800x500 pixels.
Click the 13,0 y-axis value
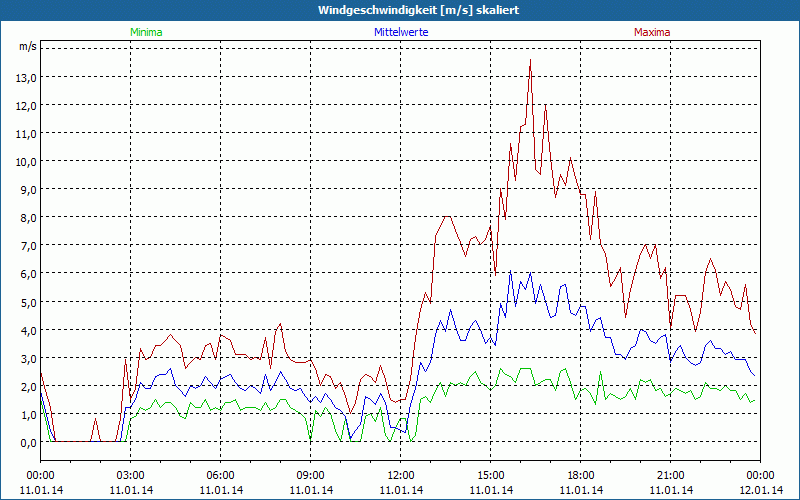pyautogui.click(x=25, y=77)
